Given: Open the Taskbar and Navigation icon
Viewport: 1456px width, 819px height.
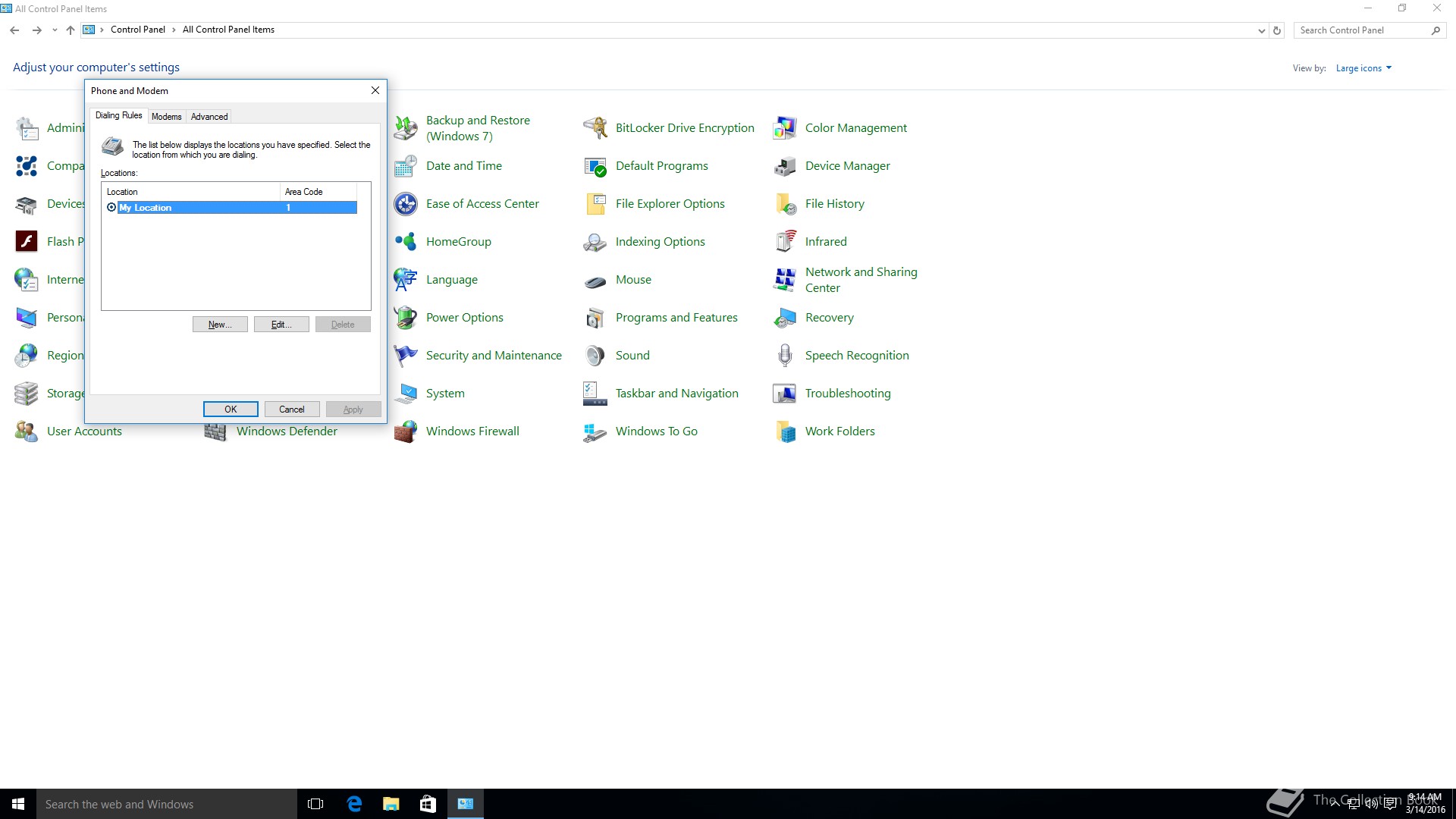Looking at the screenshot, I should coord(595,394).
